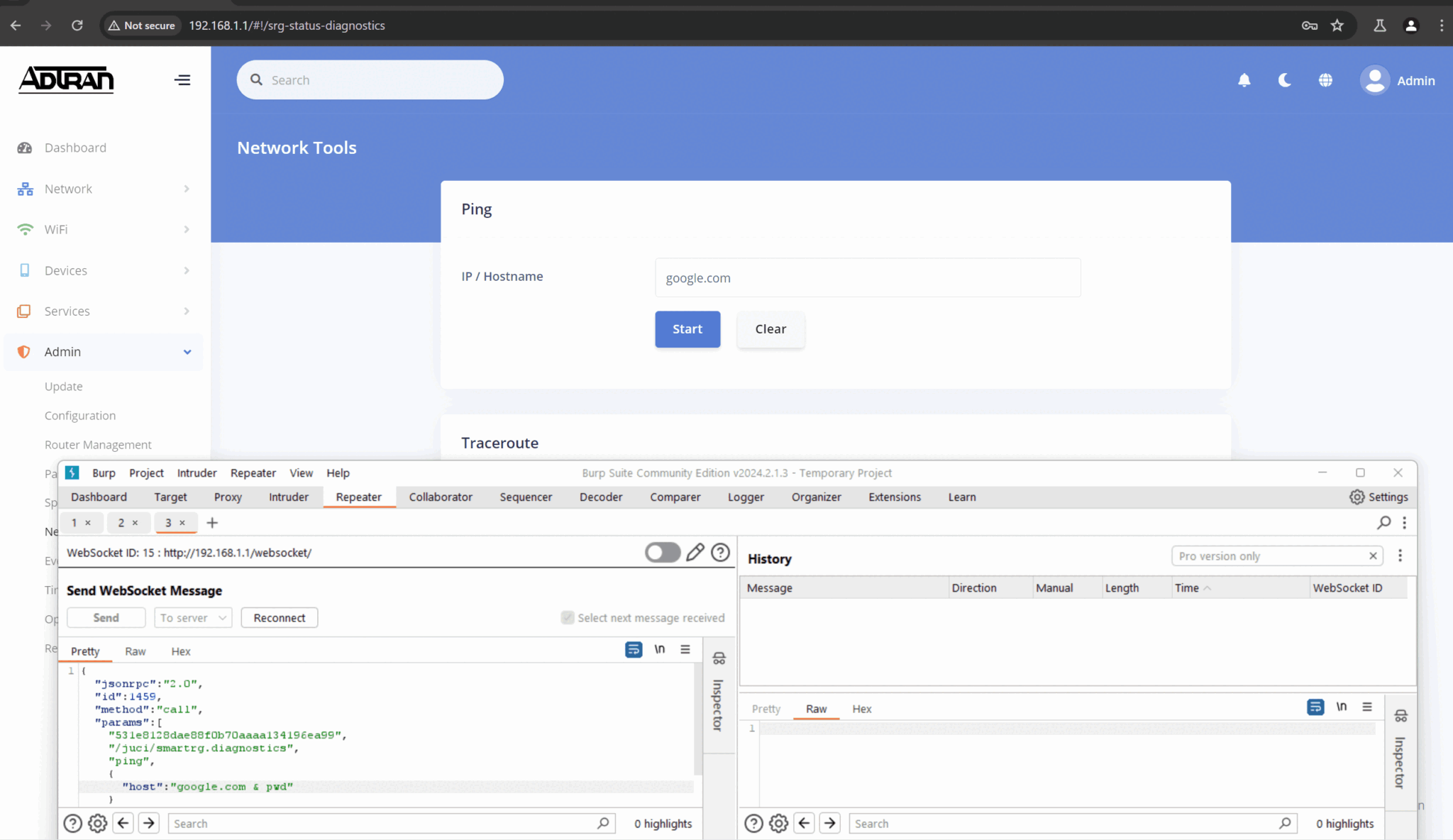Image resolution: width=1453 pixels, height=840 pixels.
Task: Expand the Network sidebar section
Action: pos(104,189)
